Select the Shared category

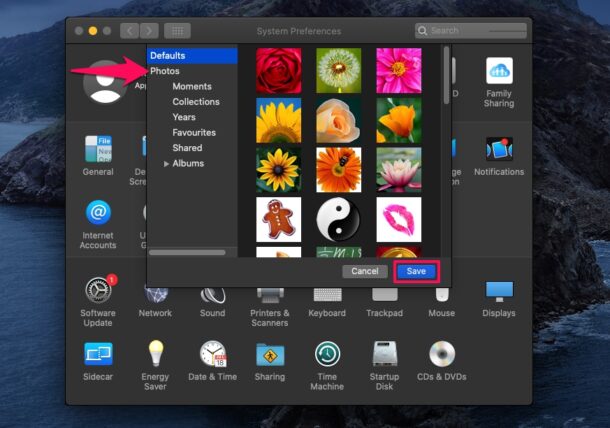192,148
